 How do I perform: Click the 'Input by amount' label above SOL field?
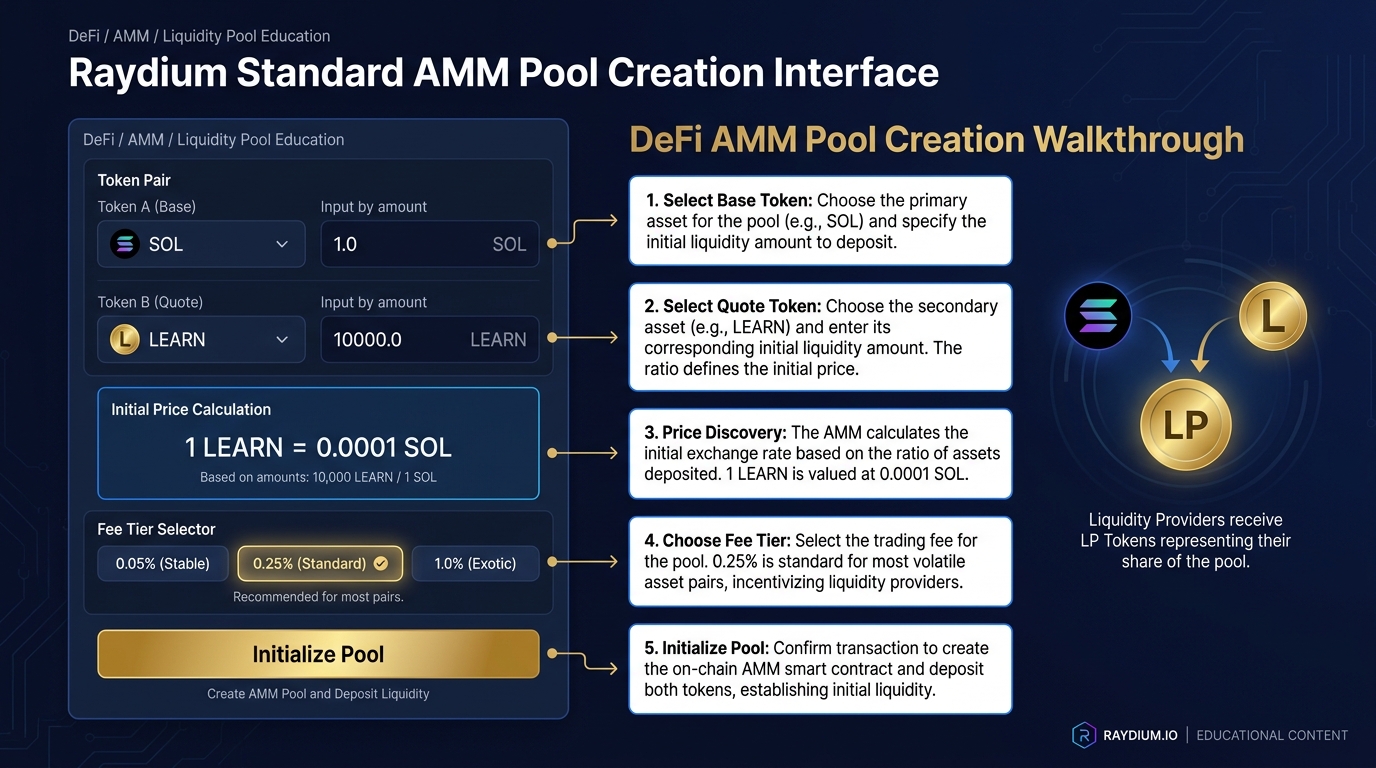(x=374, y=207)
